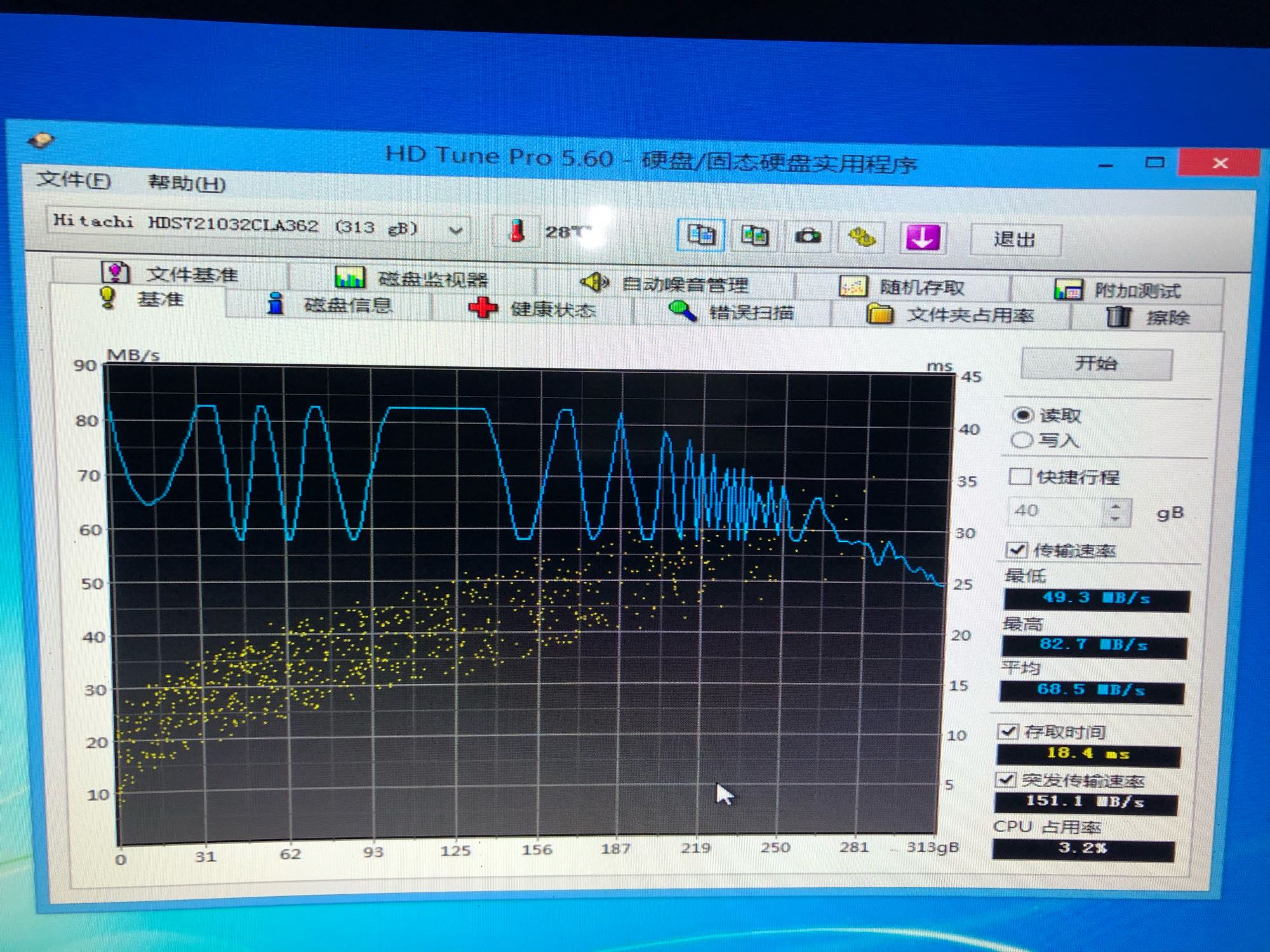Increase the short stroke value stepper
This screenshot has width=1270, height=952.
tap(1116, 506)
